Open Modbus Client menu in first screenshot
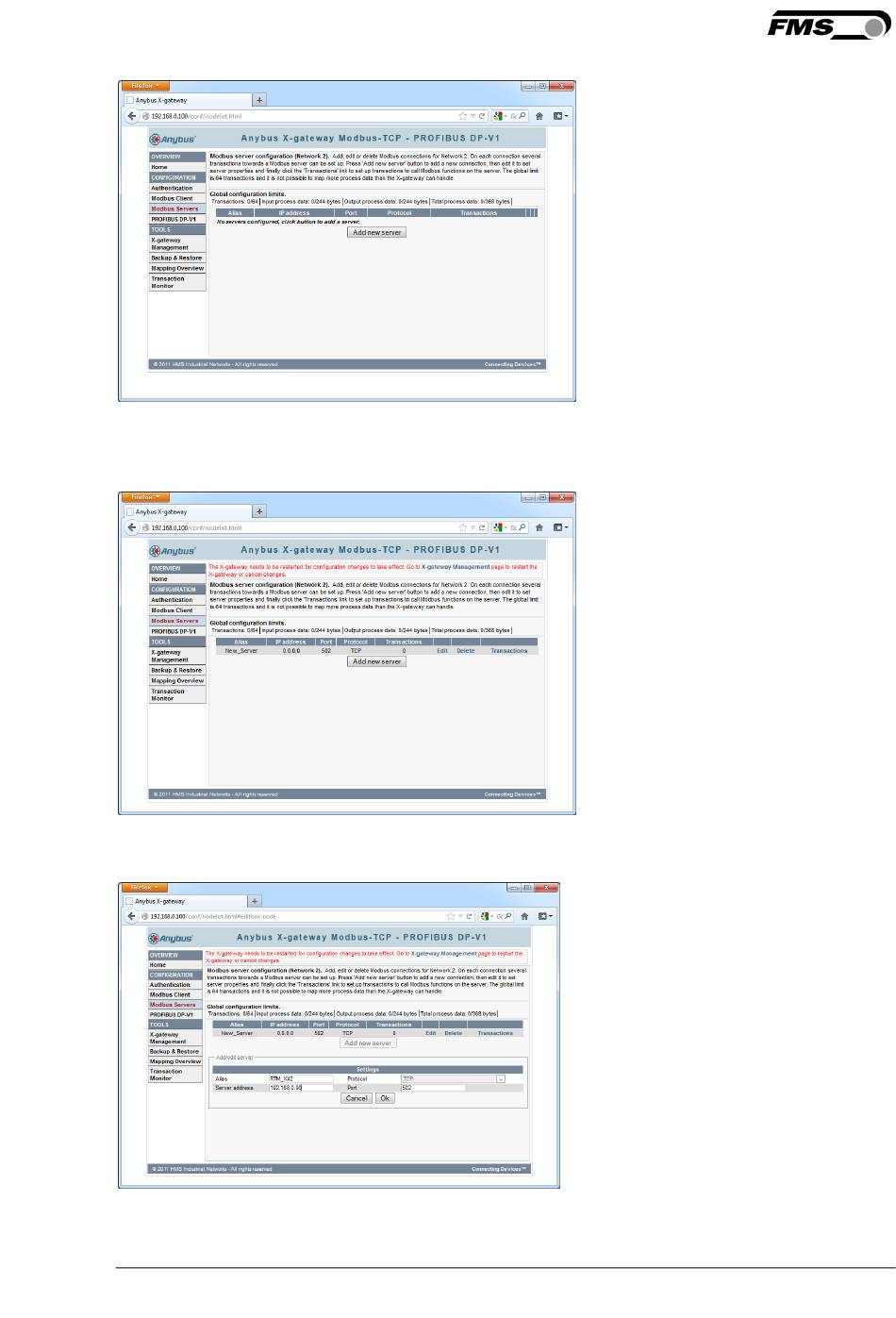This screenshot has height=1318, width=896. click(176, 198)
